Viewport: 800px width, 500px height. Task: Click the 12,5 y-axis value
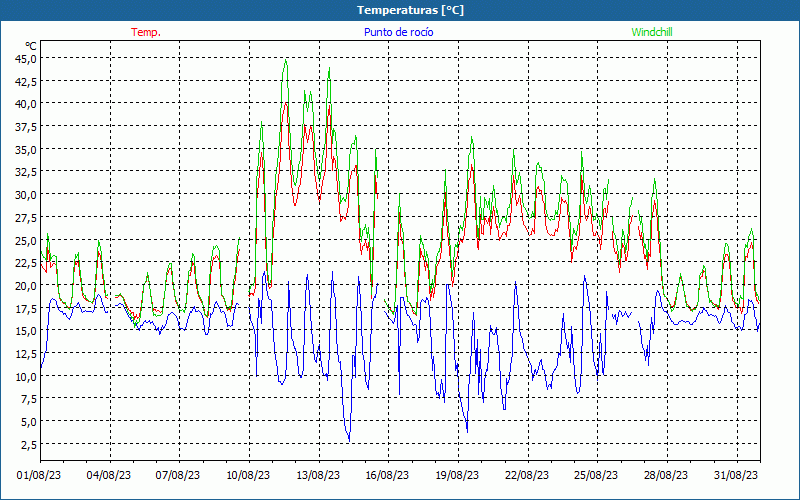click(25, 354)
